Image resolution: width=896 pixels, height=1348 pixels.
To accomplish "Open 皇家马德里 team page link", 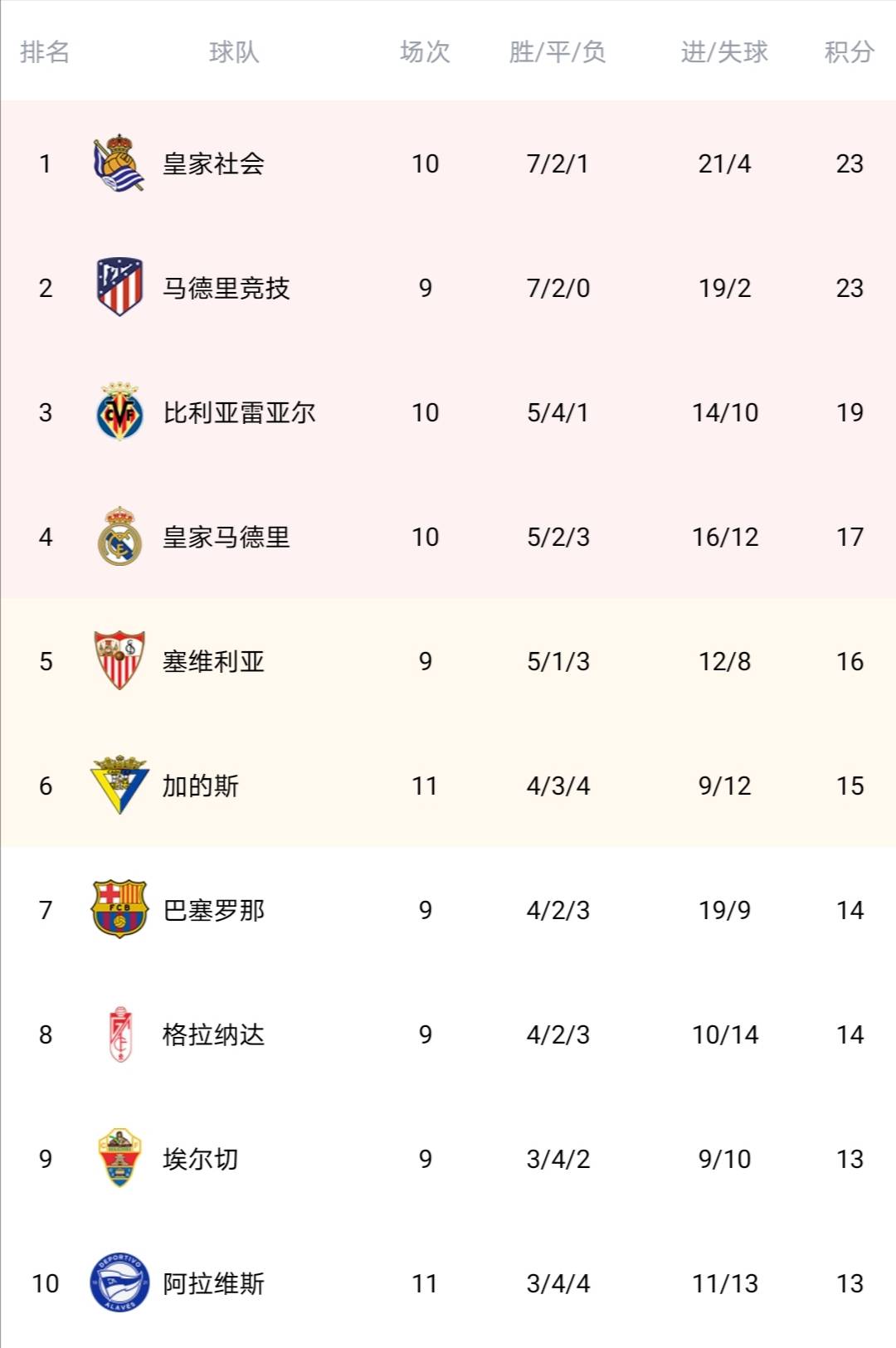I will pyautogui.click(x=226, y=537).
